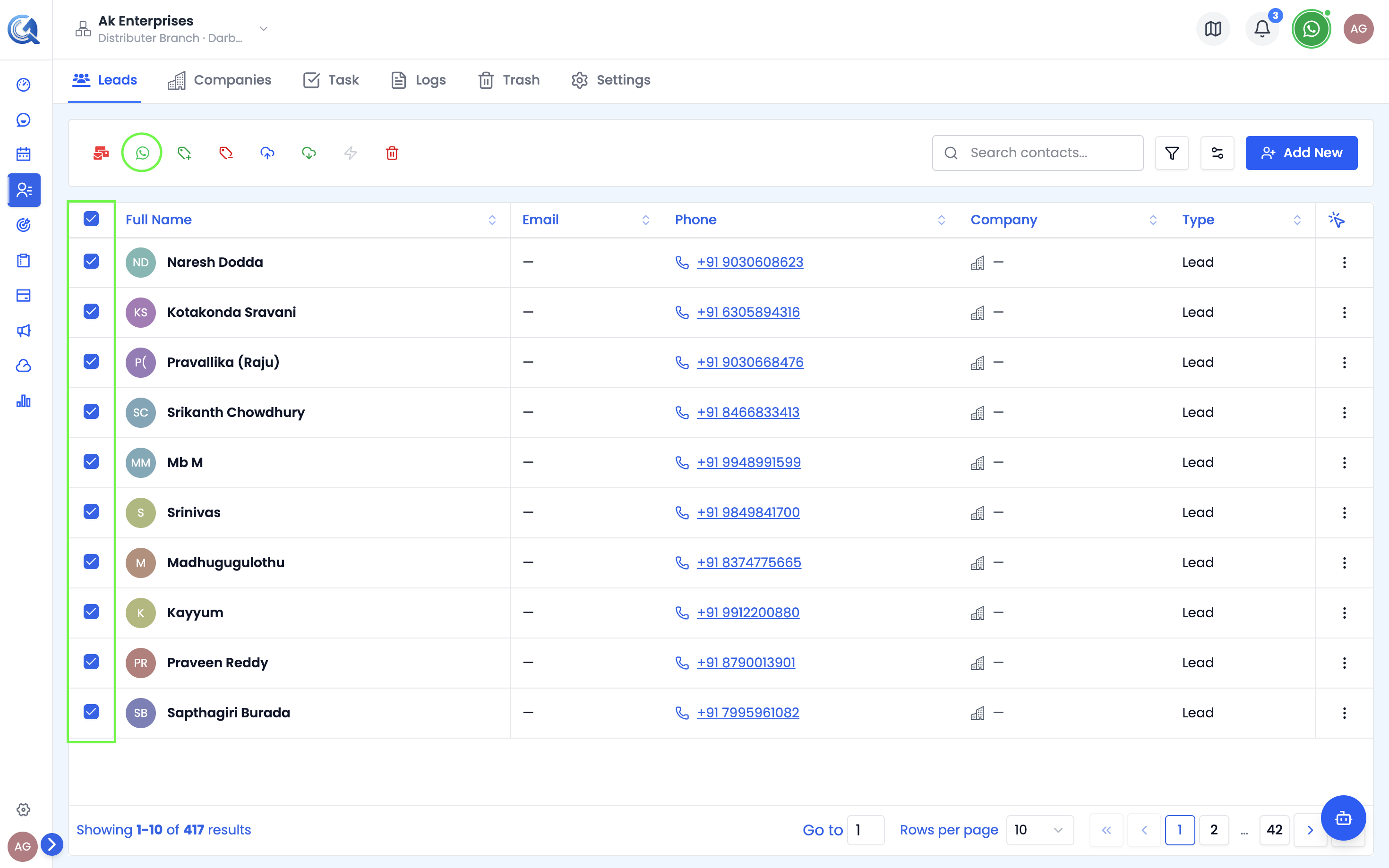Screen dimensions: 1389x868
Task: Open the contacts sidebar icon
Action: pyautogui.click(x=24, y=190)
